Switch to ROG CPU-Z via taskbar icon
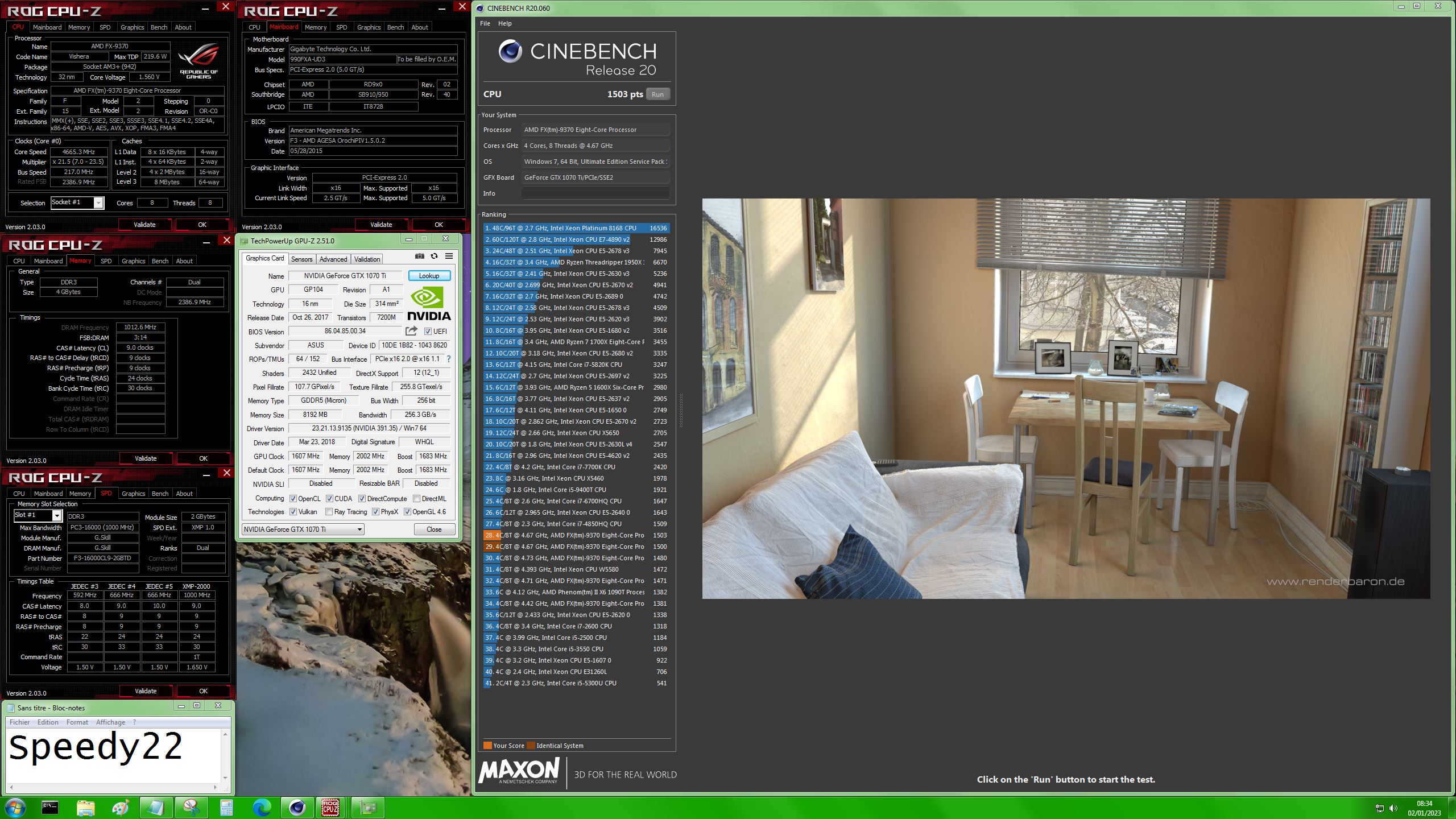Screen dimensions: 1456x819 330,808
